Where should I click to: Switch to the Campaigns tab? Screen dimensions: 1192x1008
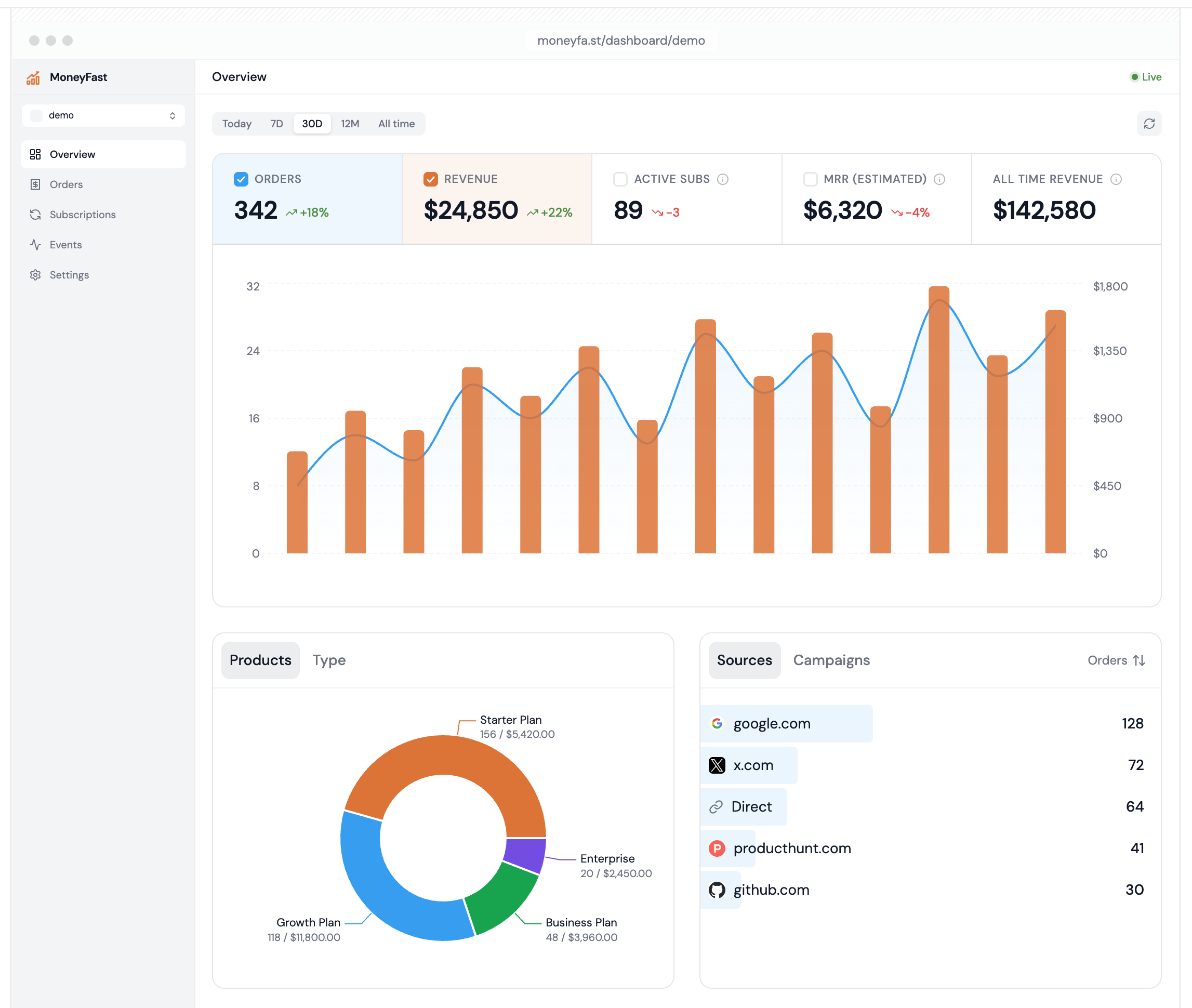click(831, 660)
